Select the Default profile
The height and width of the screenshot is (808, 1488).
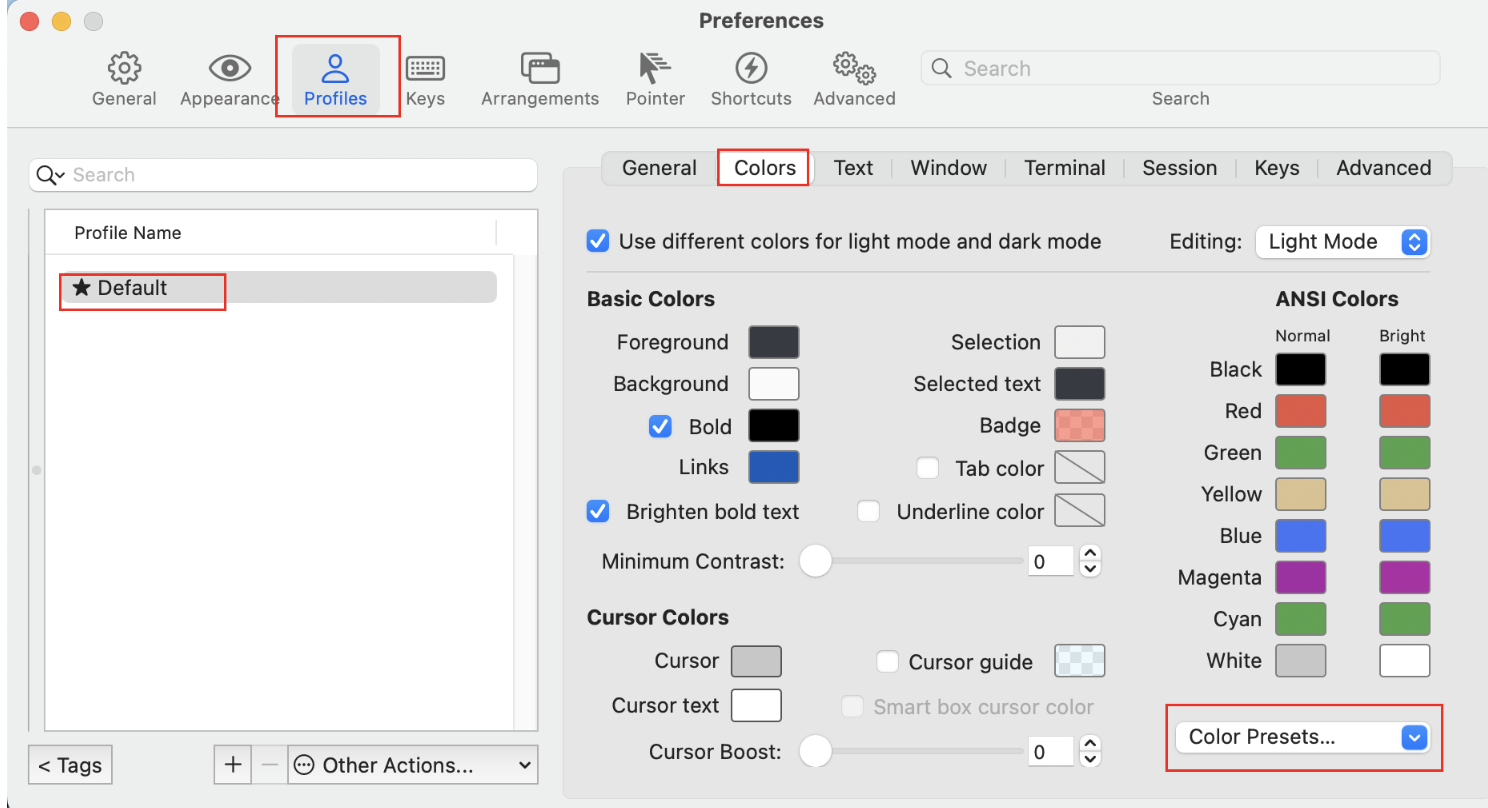pyautogui.click(x=279, y=288)
